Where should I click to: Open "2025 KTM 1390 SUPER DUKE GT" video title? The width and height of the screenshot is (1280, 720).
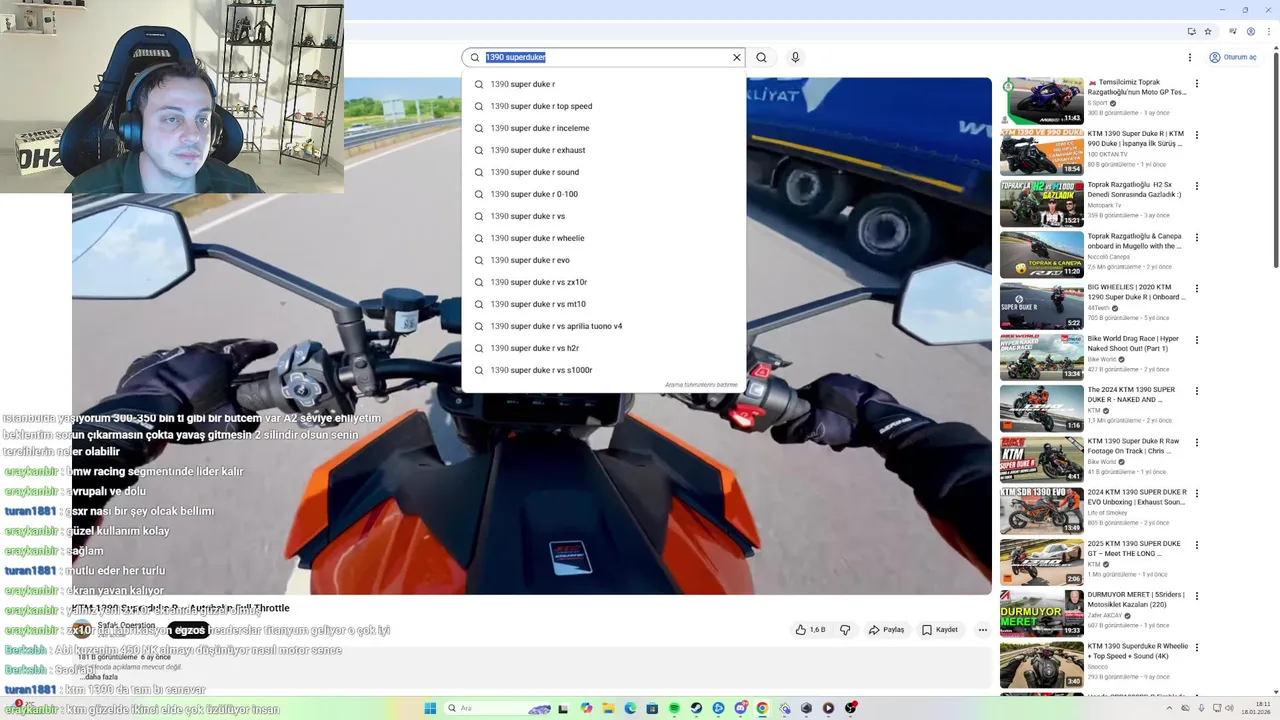point(1134,548)
